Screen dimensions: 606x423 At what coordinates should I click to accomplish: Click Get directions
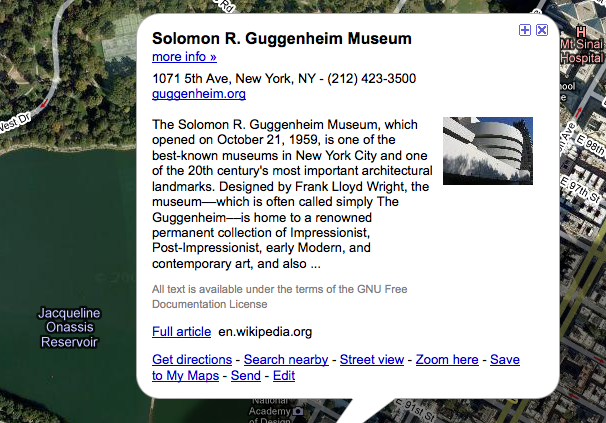[x=192, y=360]
